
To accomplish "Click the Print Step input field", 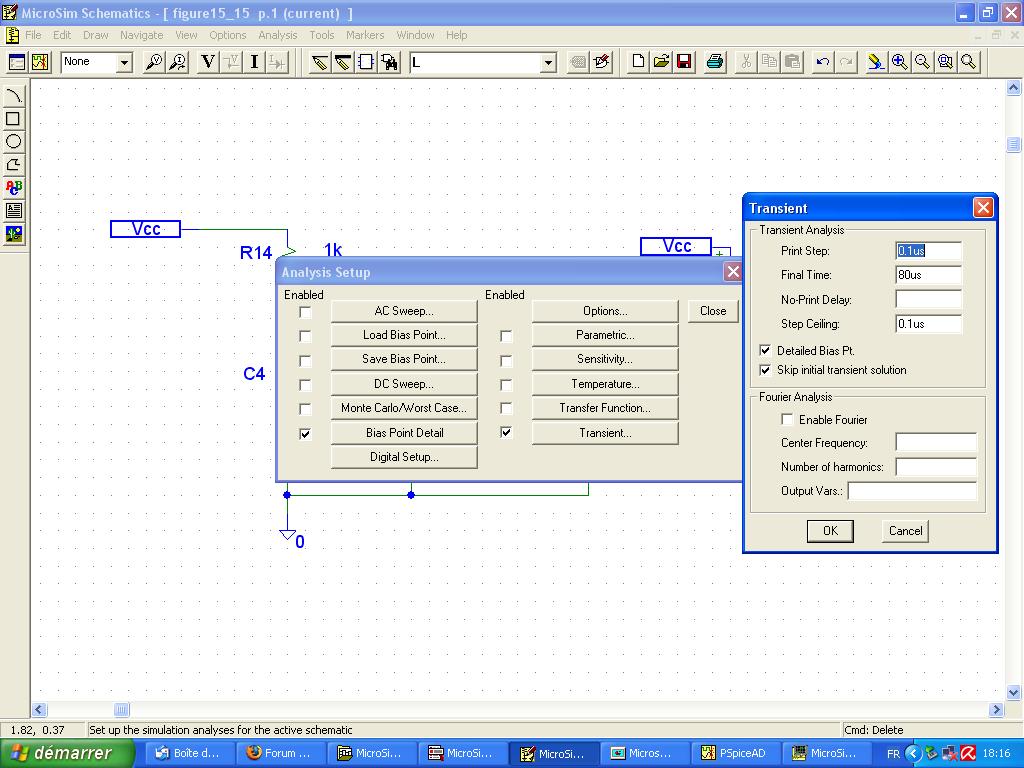I will point(928,251).
